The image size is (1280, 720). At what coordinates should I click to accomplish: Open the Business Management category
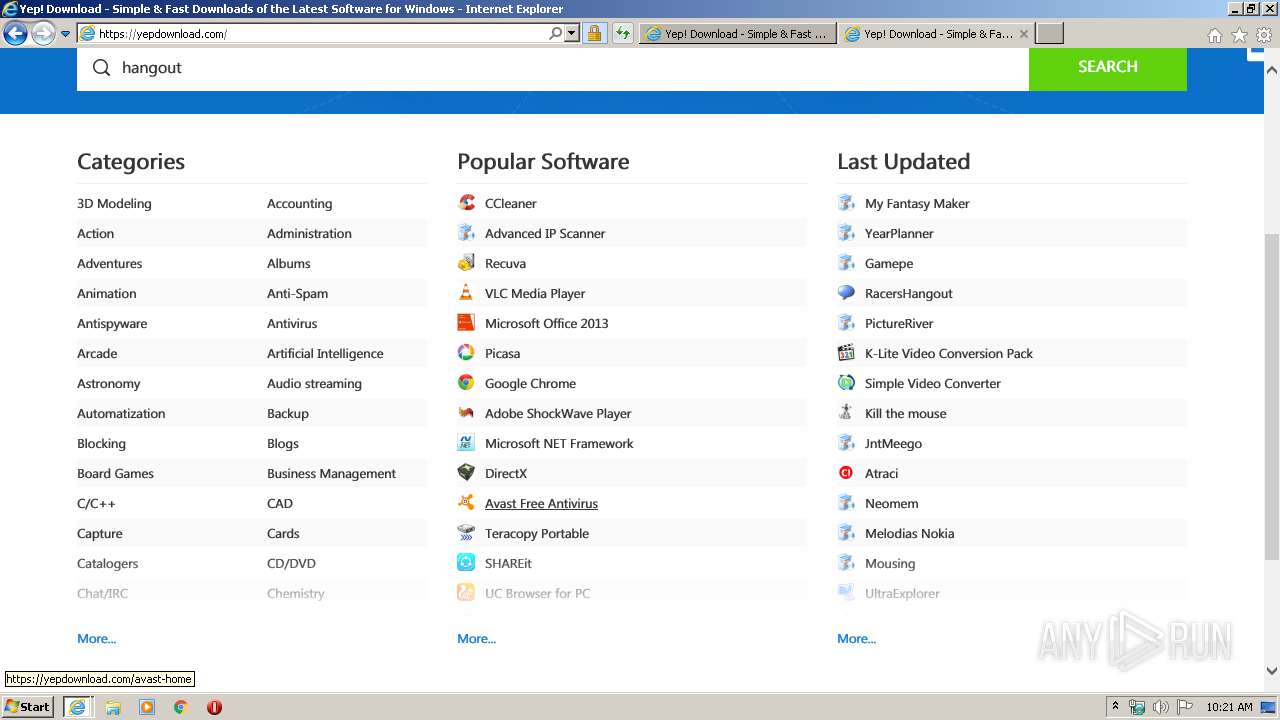click(331, 473)
